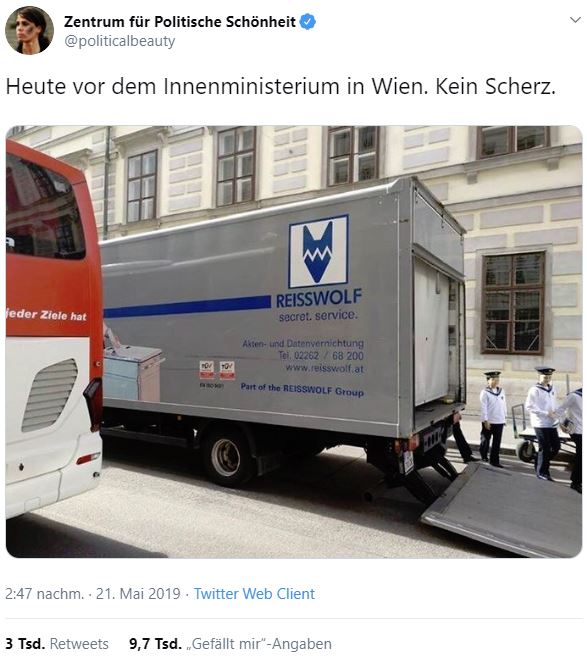The width and height of the screenshot is (587, 658).
Task: Click the Reisswolf wolf logo in photo
Action: coord(318,251)
